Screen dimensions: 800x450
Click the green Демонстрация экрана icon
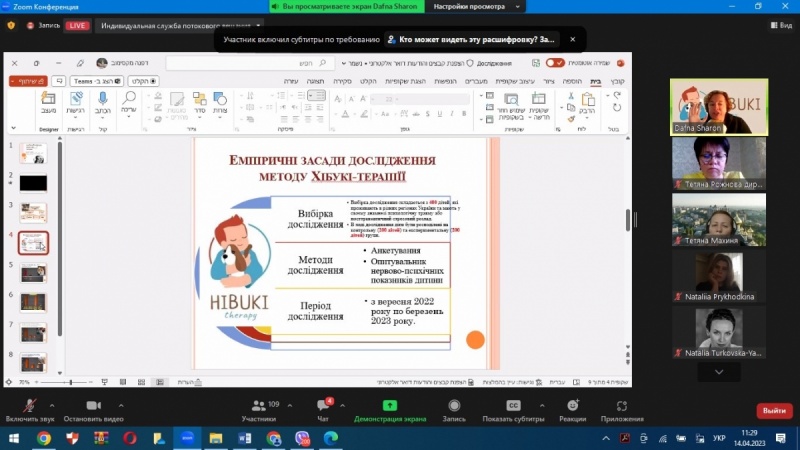click(389, 405)
